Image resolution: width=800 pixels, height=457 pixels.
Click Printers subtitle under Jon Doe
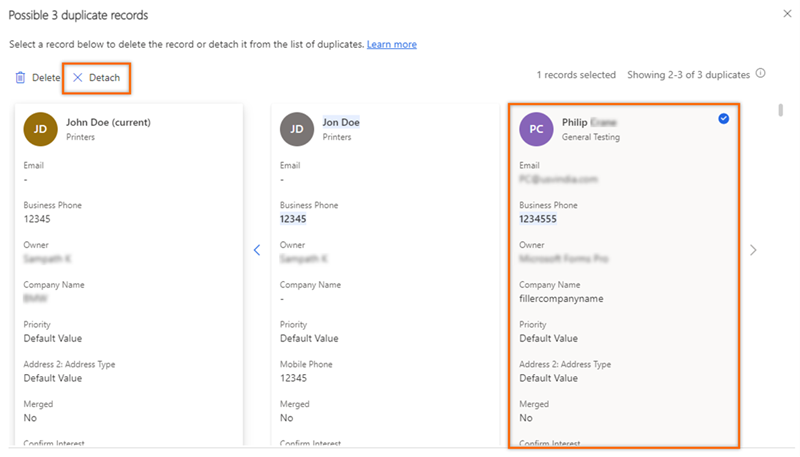click(337, 137)
